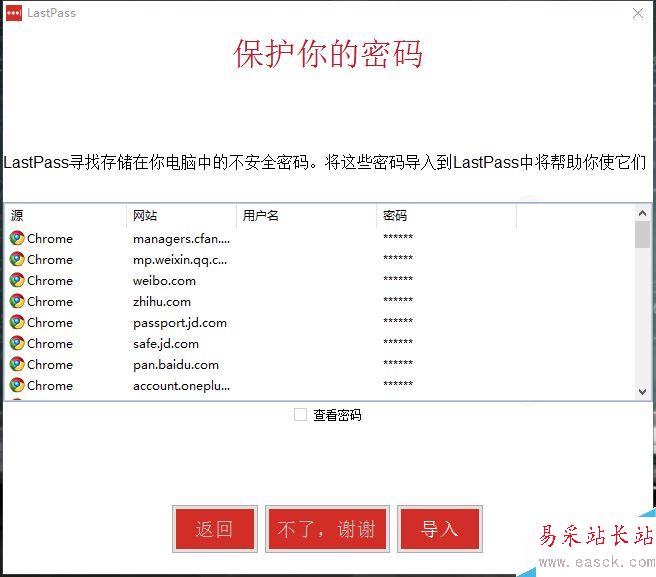Viewport: 656px width, 577px height.
Task: Click the 导入 button
Action: pyautogui.click(x=440, y=529)
